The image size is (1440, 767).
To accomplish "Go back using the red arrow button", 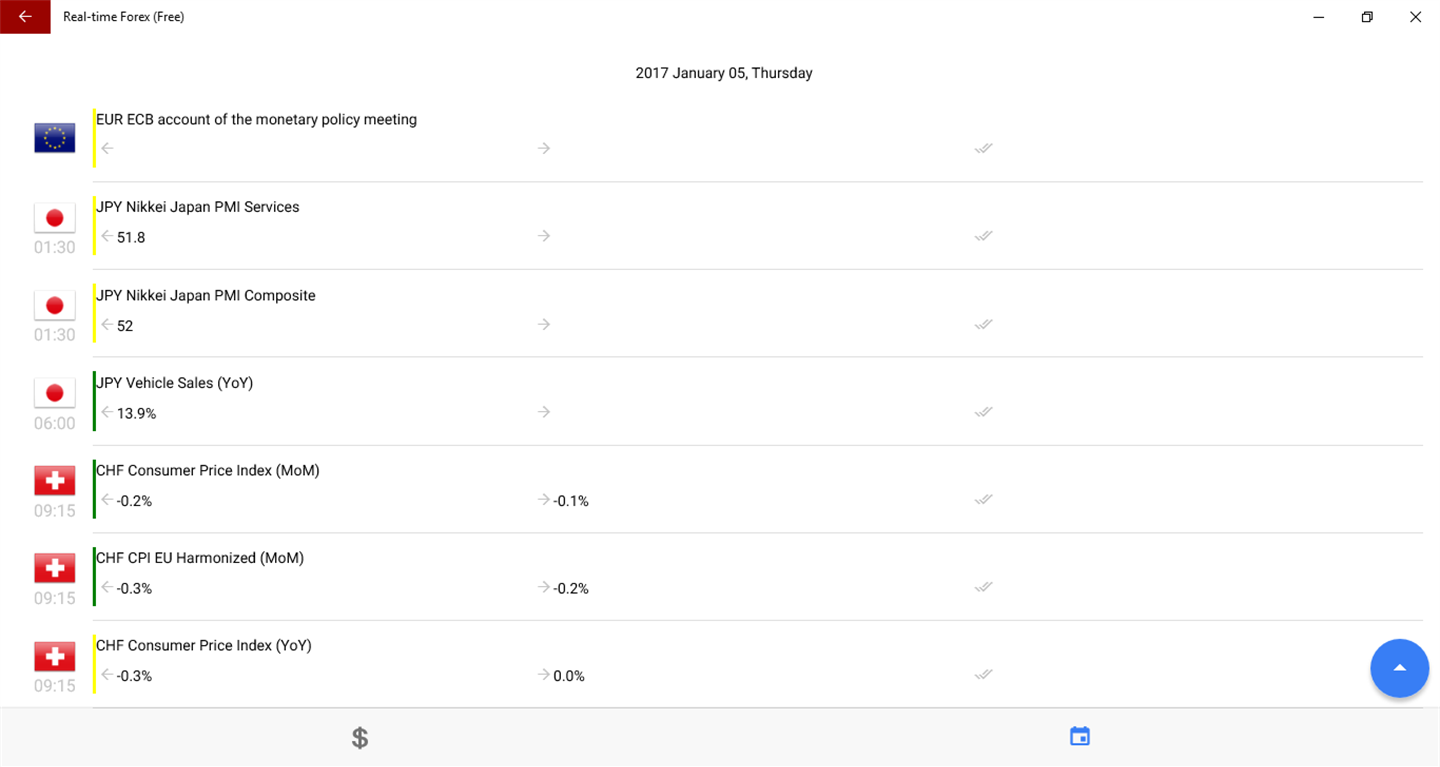I will coord(25,17).
